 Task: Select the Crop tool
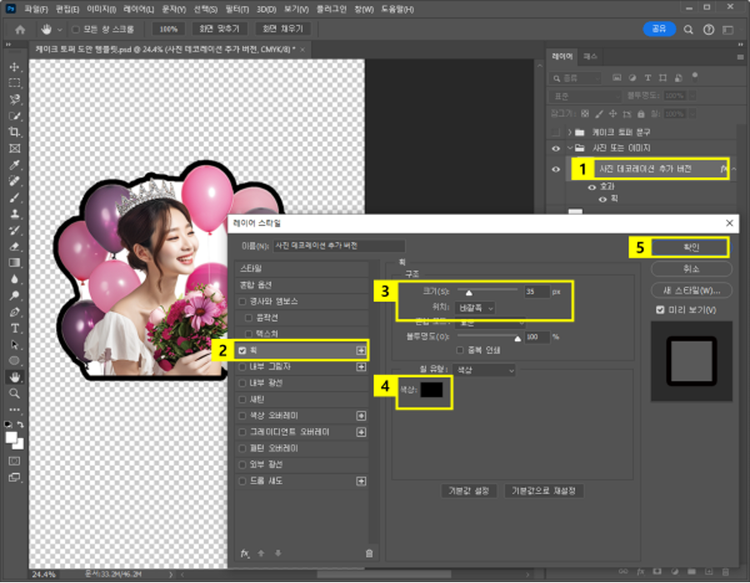tap(14, 132)
